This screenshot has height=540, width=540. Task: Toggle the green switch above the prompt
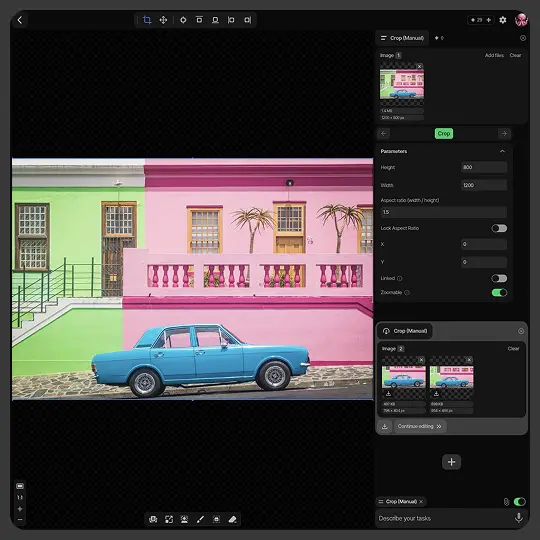(519, 502)
